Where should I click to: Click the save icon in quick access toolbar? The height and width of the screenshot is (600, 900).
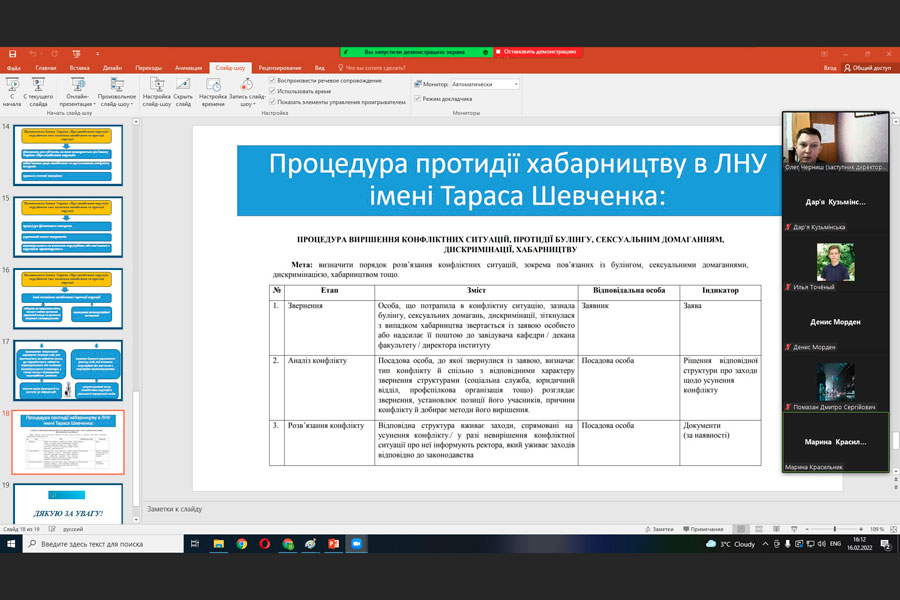click(11, 52)
